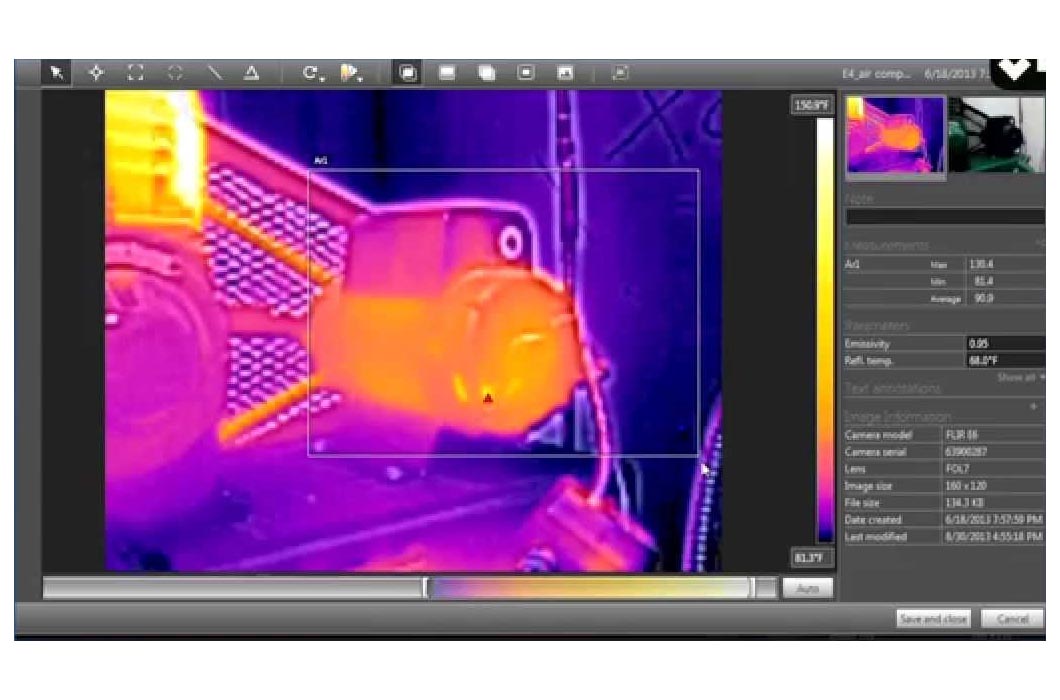This screenshot has width=1060, height=700.
Task: Choose the spot meter crosshair tool
Action: pyautogui.click(x=96, y=73)
